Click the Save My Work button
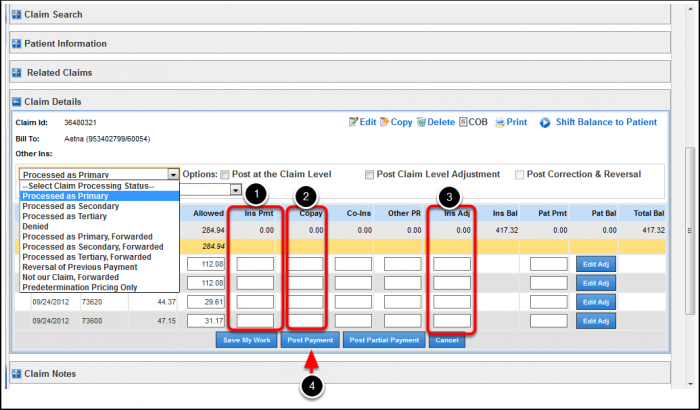 coord(244,340)
